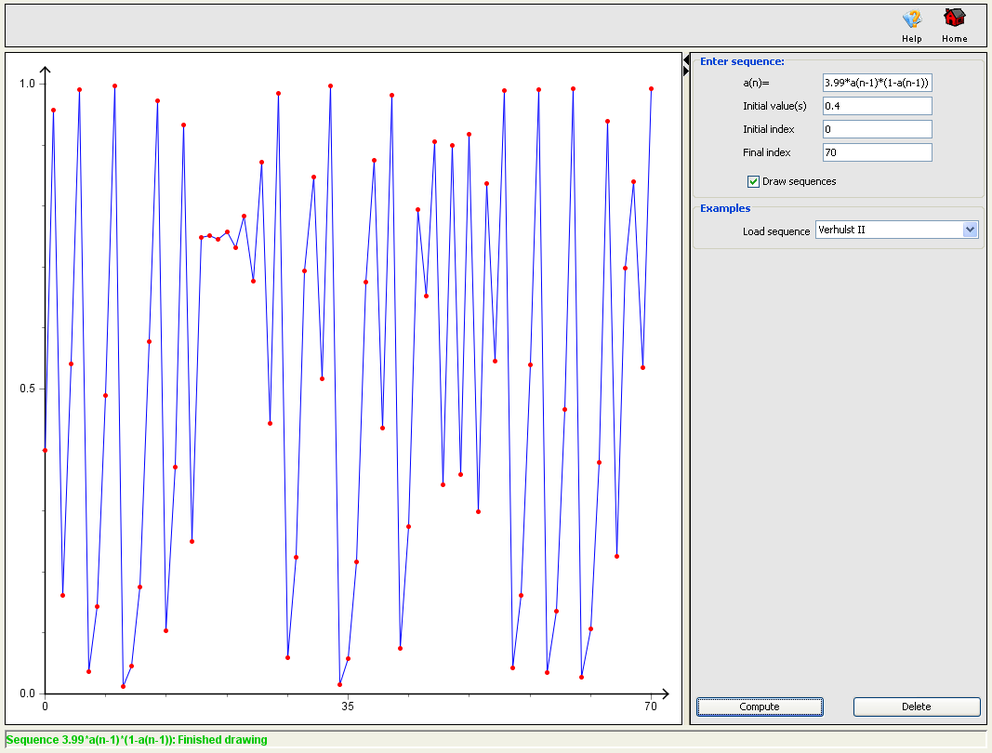Image resolution: width=992 pixels, height=753 pixels.
Task: Click into the Initial index field
Action: (877, 129)
